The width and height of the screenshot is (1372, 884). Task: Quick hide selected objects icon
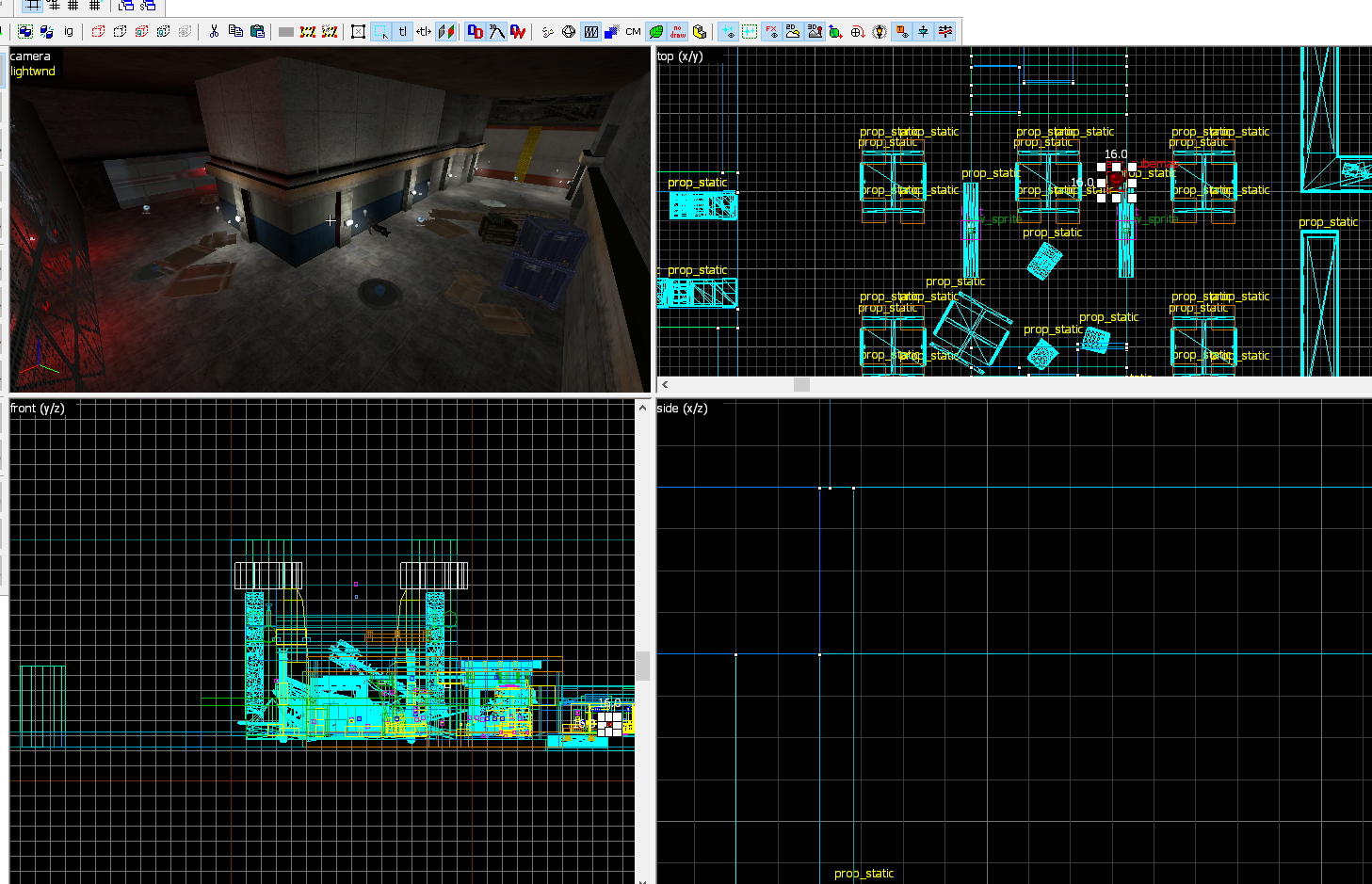141,31
